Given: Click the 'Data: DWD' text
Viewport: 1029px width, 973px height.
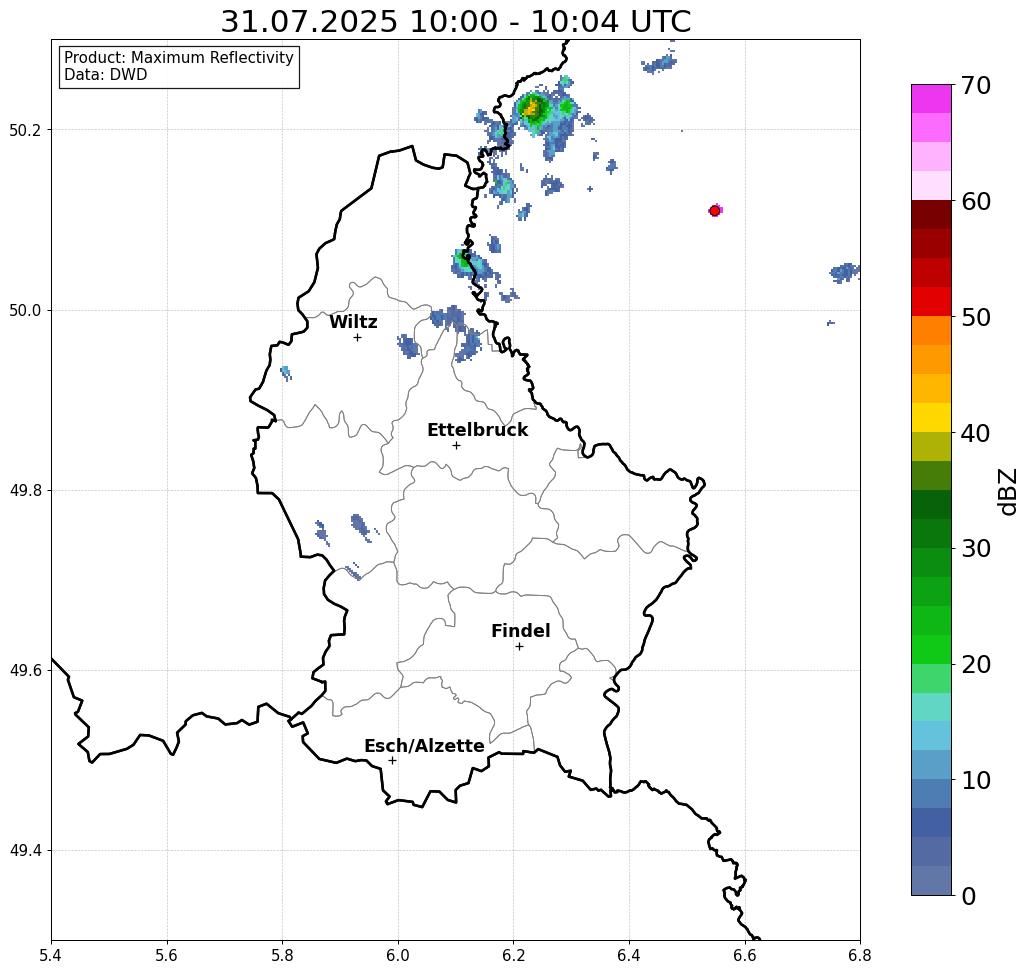Looking at the screenshot, I should coord(106,75).
